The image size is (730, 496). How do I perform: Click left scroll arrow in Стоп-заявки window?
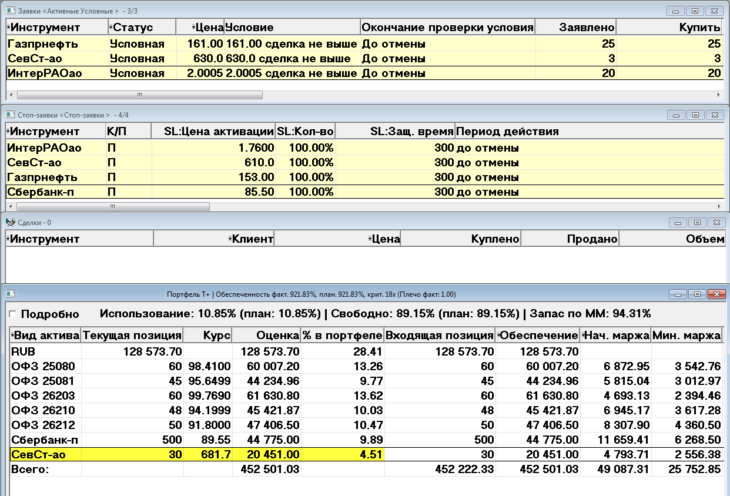coord(11,206)
